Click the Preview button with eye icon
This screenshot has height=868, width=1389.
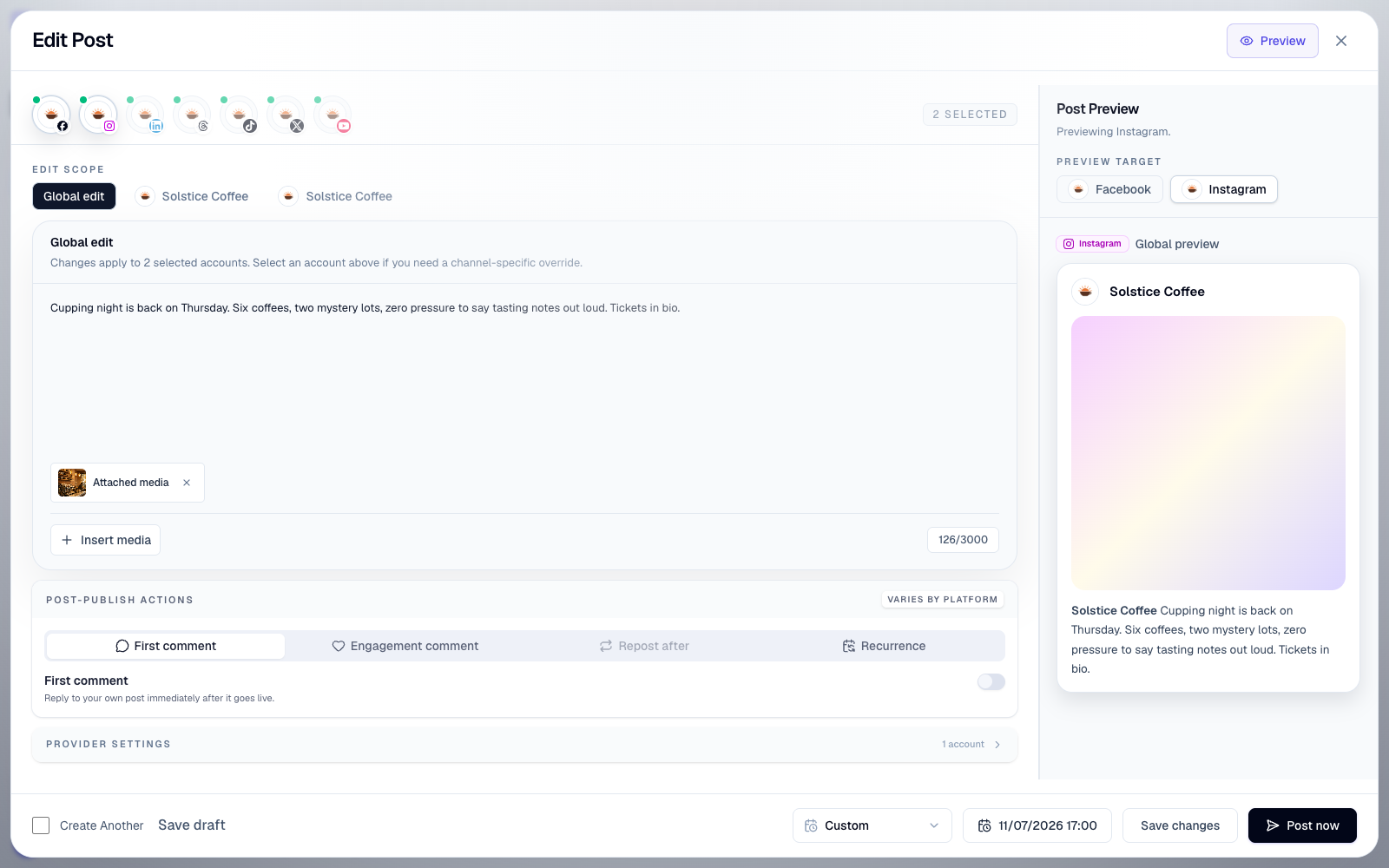click(x=1272, y=41)
